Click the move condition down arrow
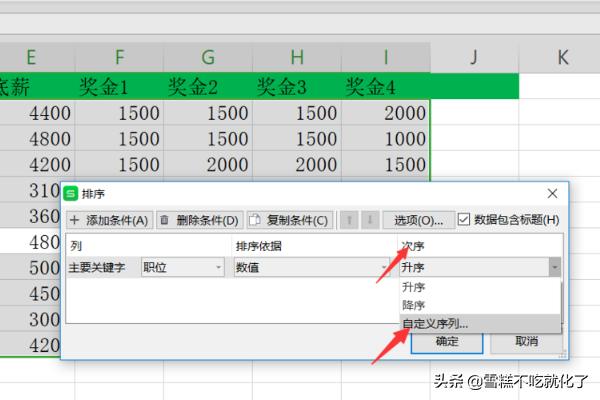The image size is (600, 400). 370,219
